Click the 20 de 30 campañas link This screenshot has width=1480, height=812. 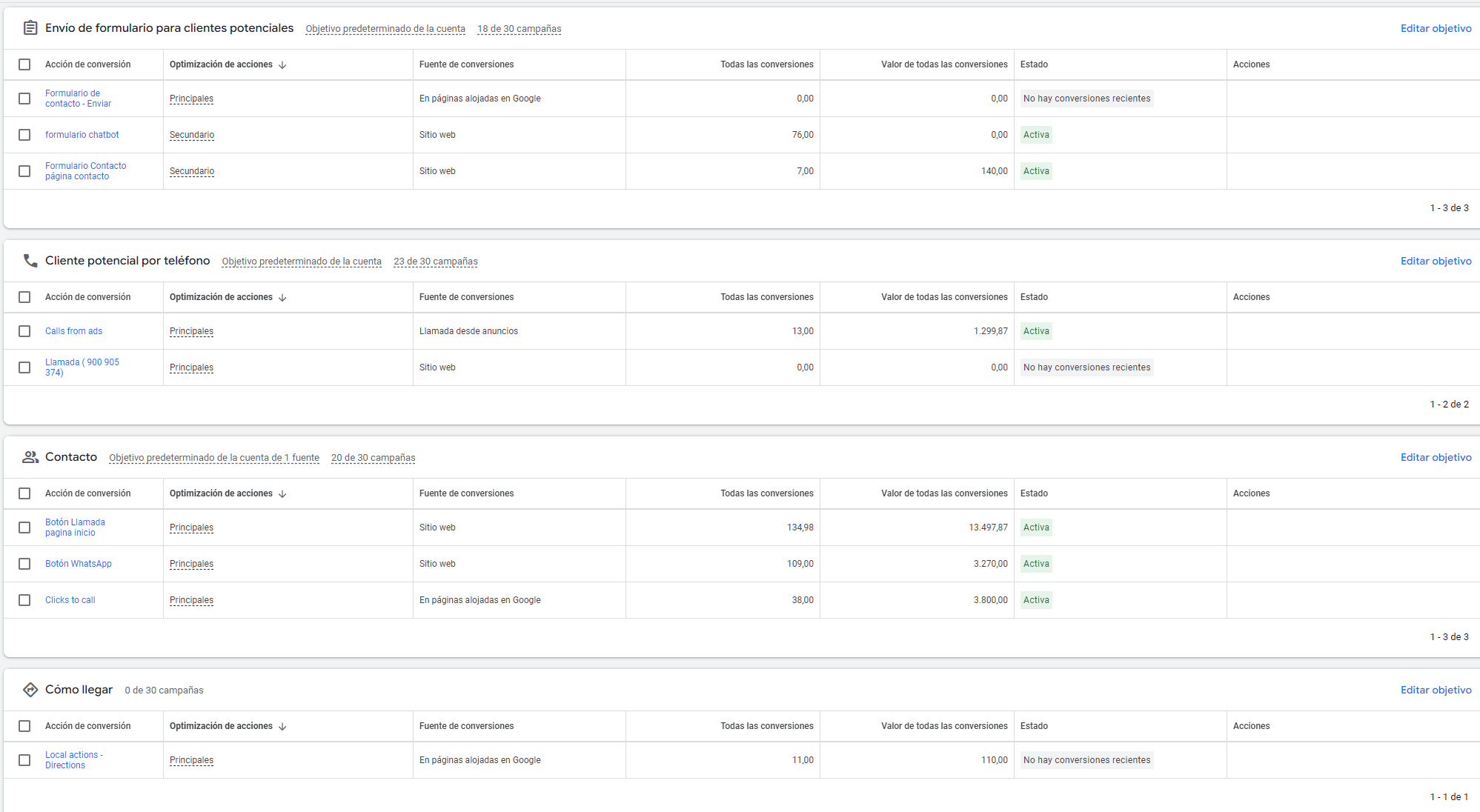point(373,458)
